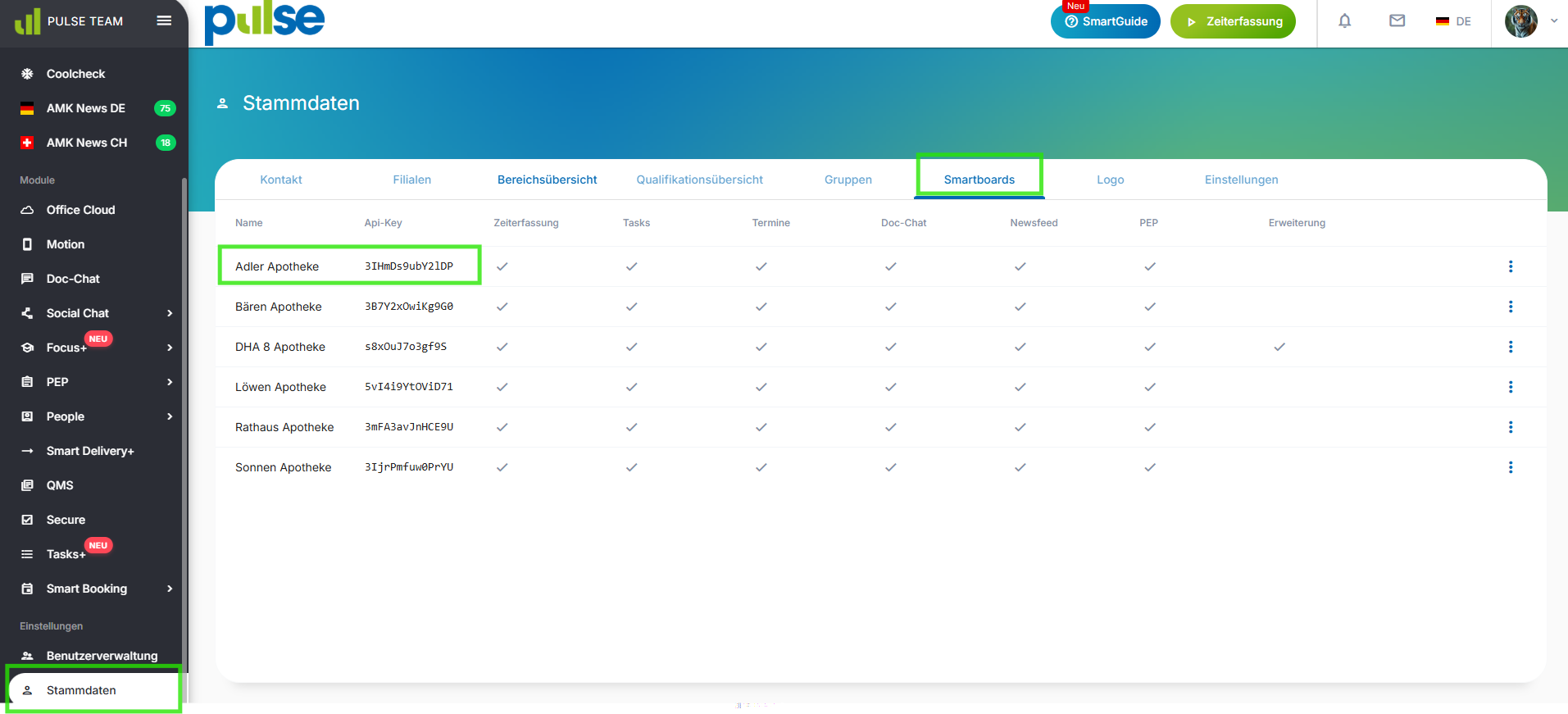Click Newsfeed checkmark for Löwen Apotheke

1020,387
